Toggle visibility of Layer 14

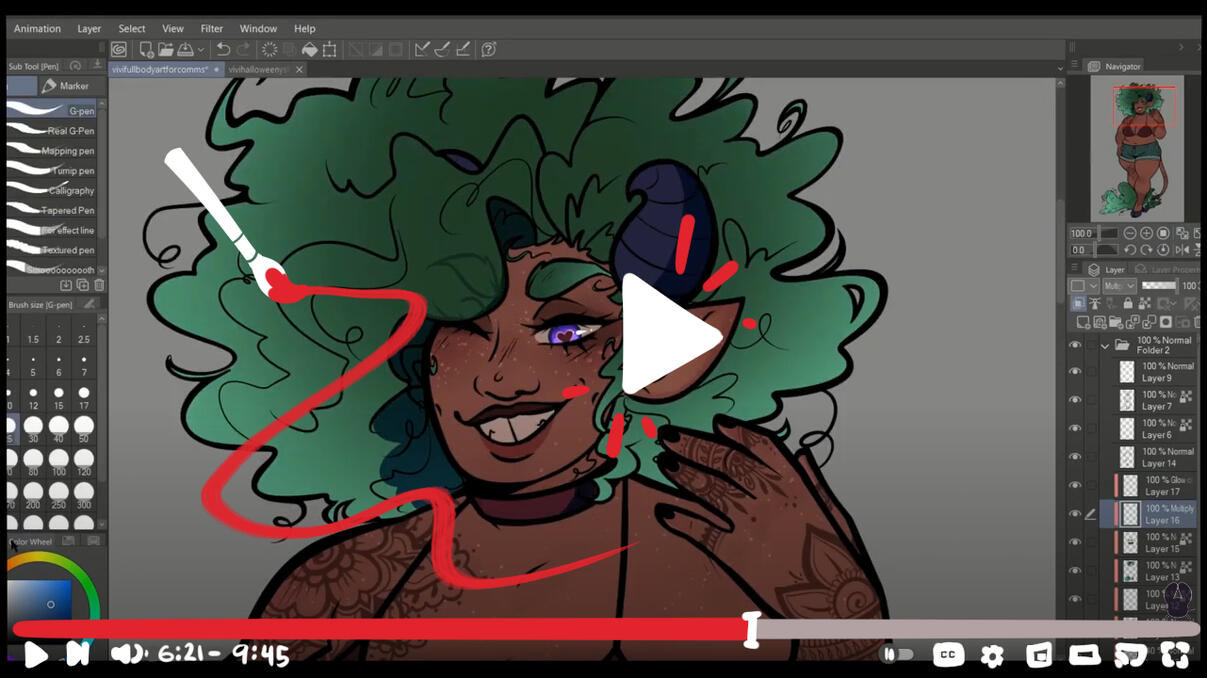pos(1075,457)
